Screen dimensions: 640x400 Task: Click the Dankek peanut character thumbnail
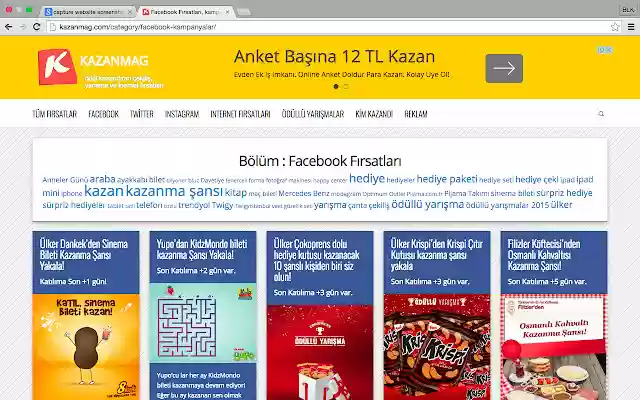pos(86,347)
